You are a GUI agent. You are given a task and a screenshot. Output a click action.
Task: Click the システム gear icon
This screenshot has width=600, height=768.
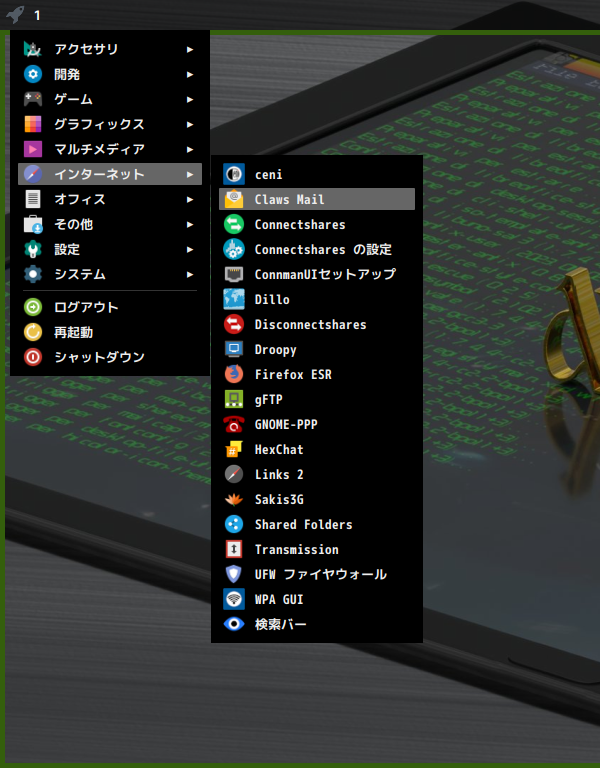pyautogui.click(x=33, y=274)
